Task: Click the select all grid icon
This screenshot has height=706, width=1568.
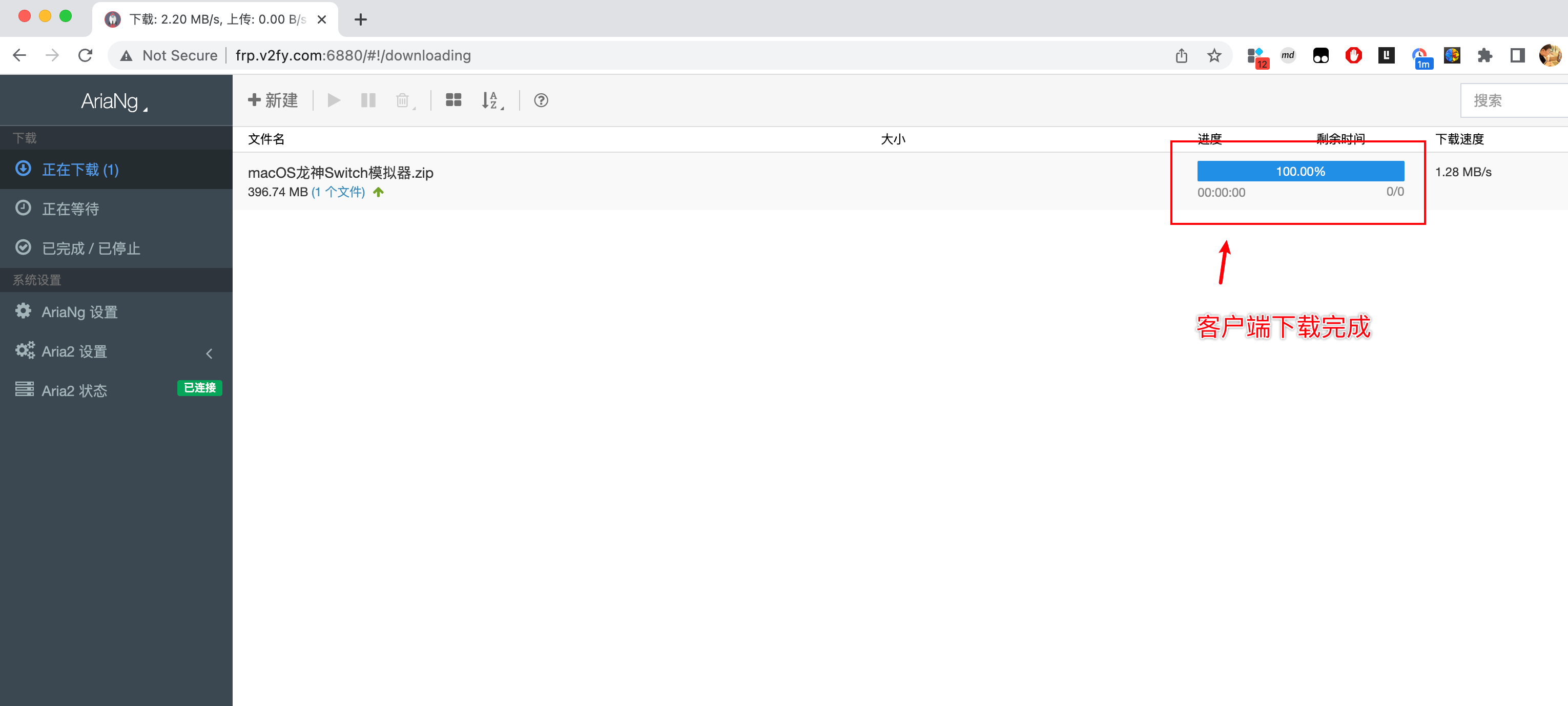Action: 453,100
